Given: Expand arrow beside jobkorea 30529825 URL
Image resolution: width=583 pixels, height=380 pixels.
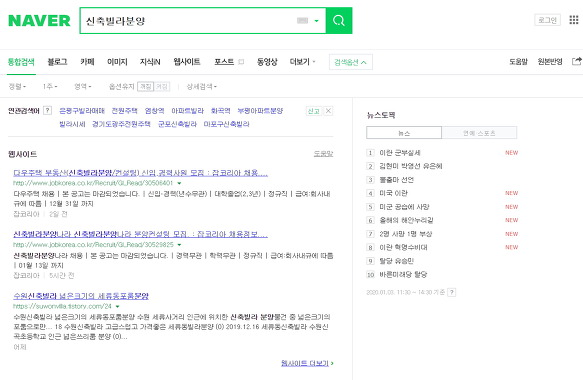Looking at the screenshot, I should [180, 245].
